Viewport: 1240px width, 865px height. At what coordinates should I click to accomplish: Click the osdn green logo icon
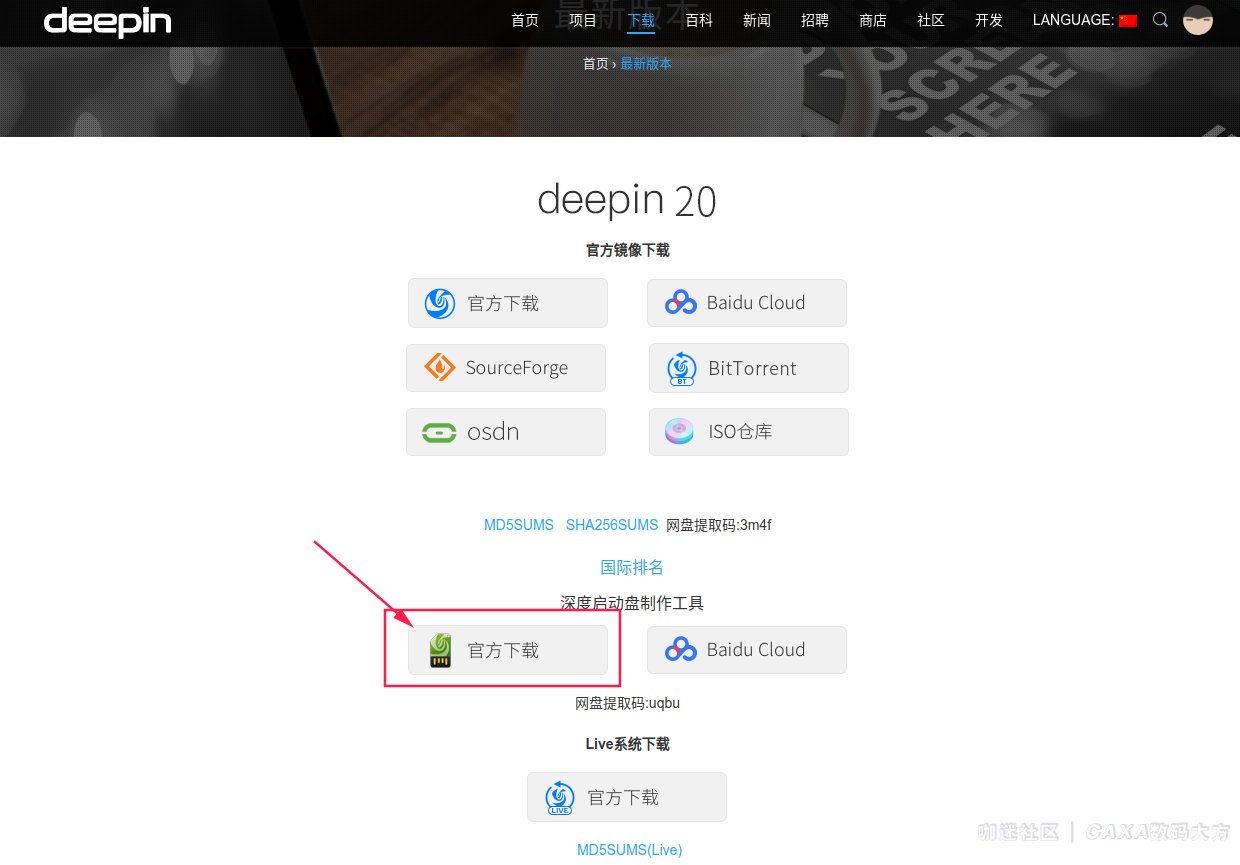click(438, 432)
